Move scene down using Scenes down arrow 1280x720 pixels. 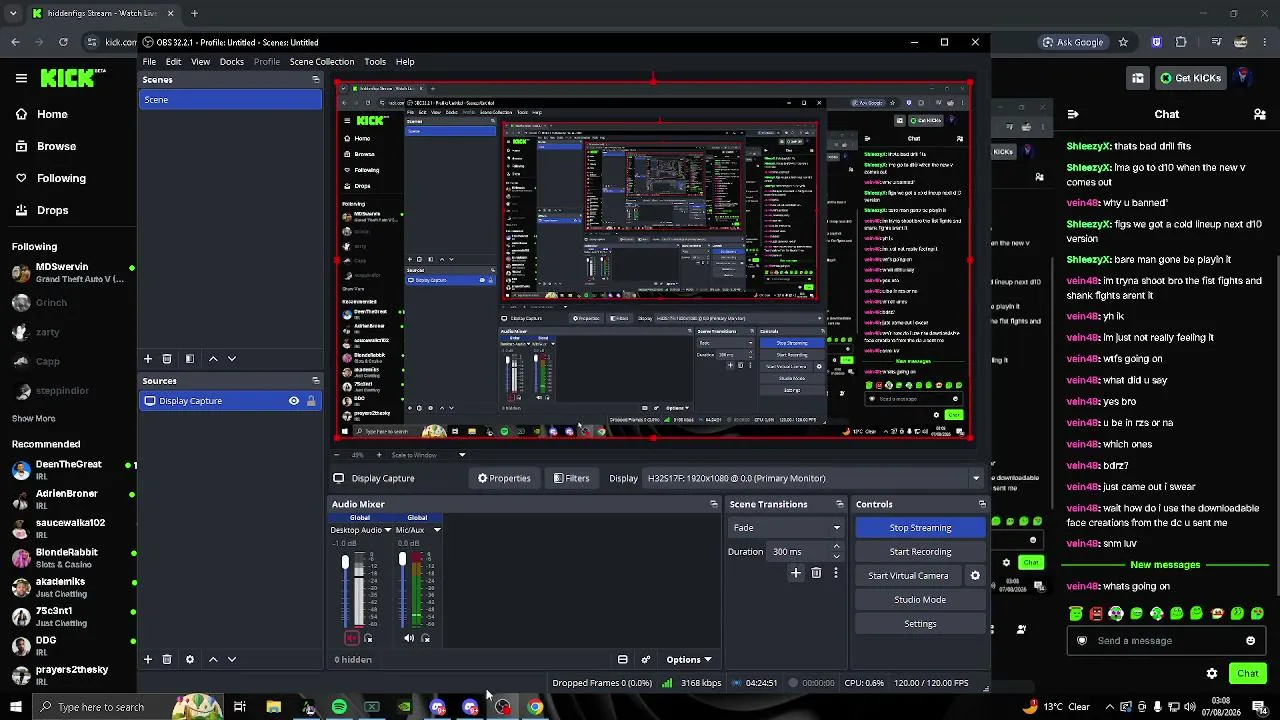tap(232, 358)
